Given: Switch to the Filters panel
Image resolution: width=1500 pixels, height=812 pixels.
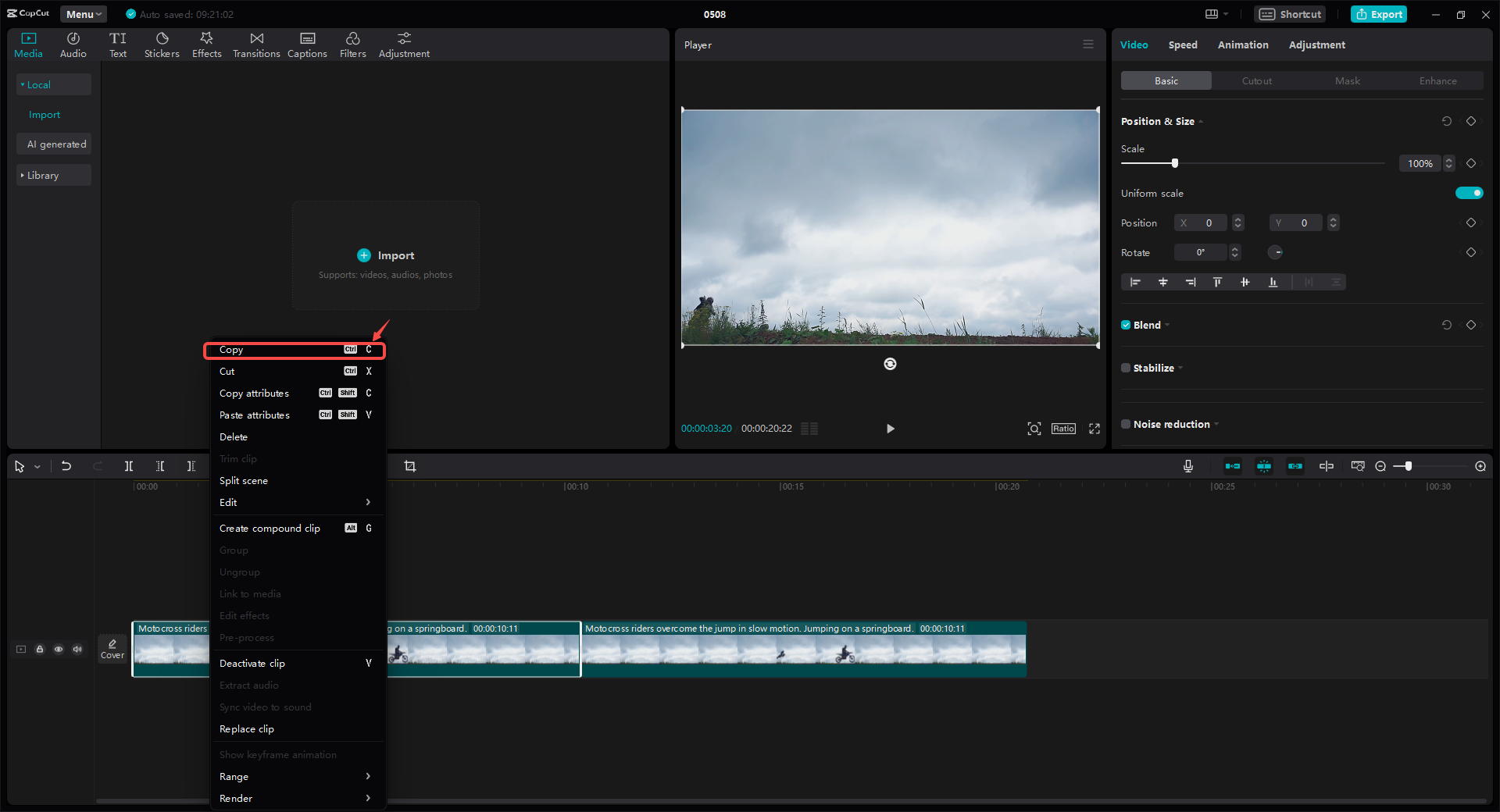Looking at the screenshot, I should (x=352, y=44).
